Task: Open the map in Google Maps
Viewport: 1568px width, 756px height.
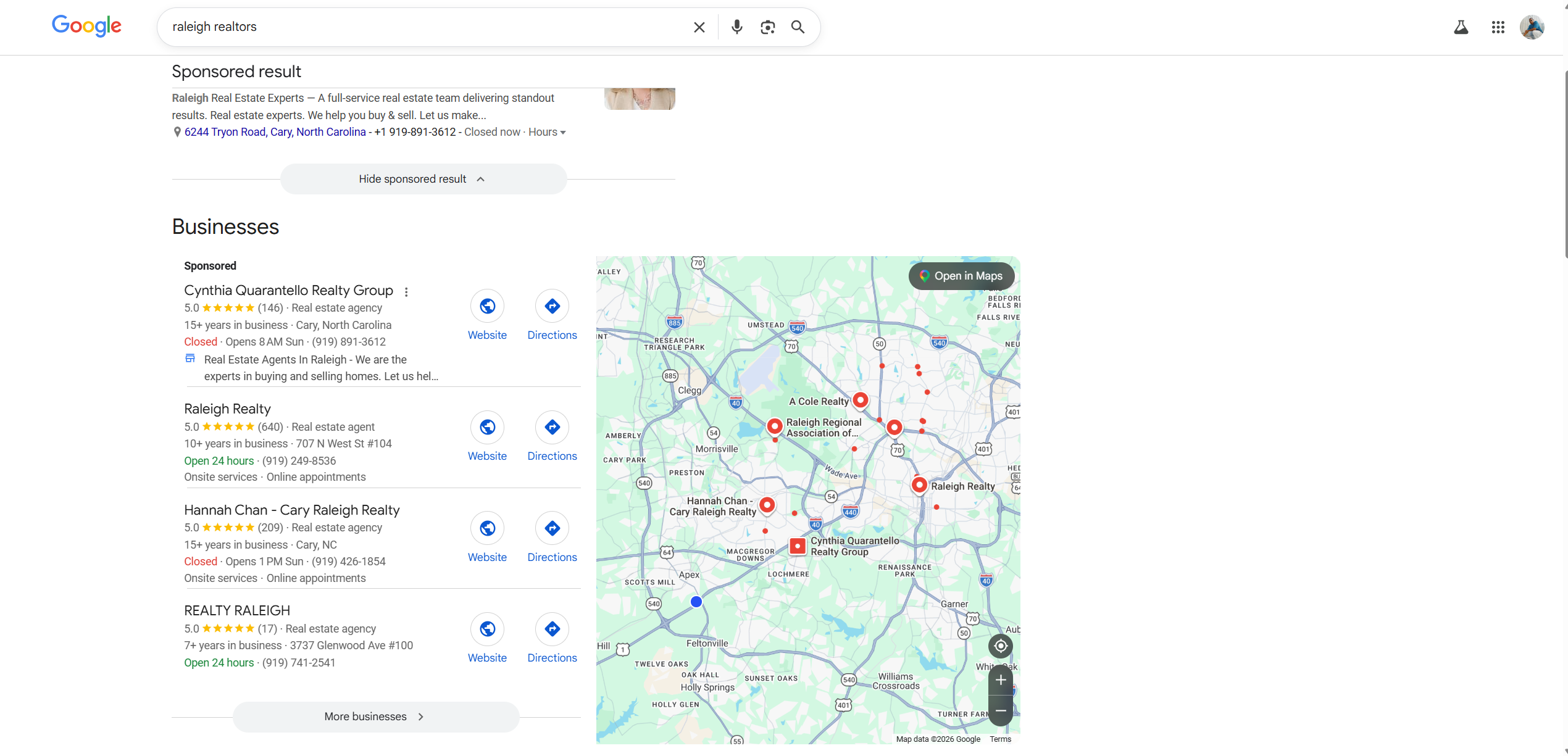Action: tap(961, 276)
